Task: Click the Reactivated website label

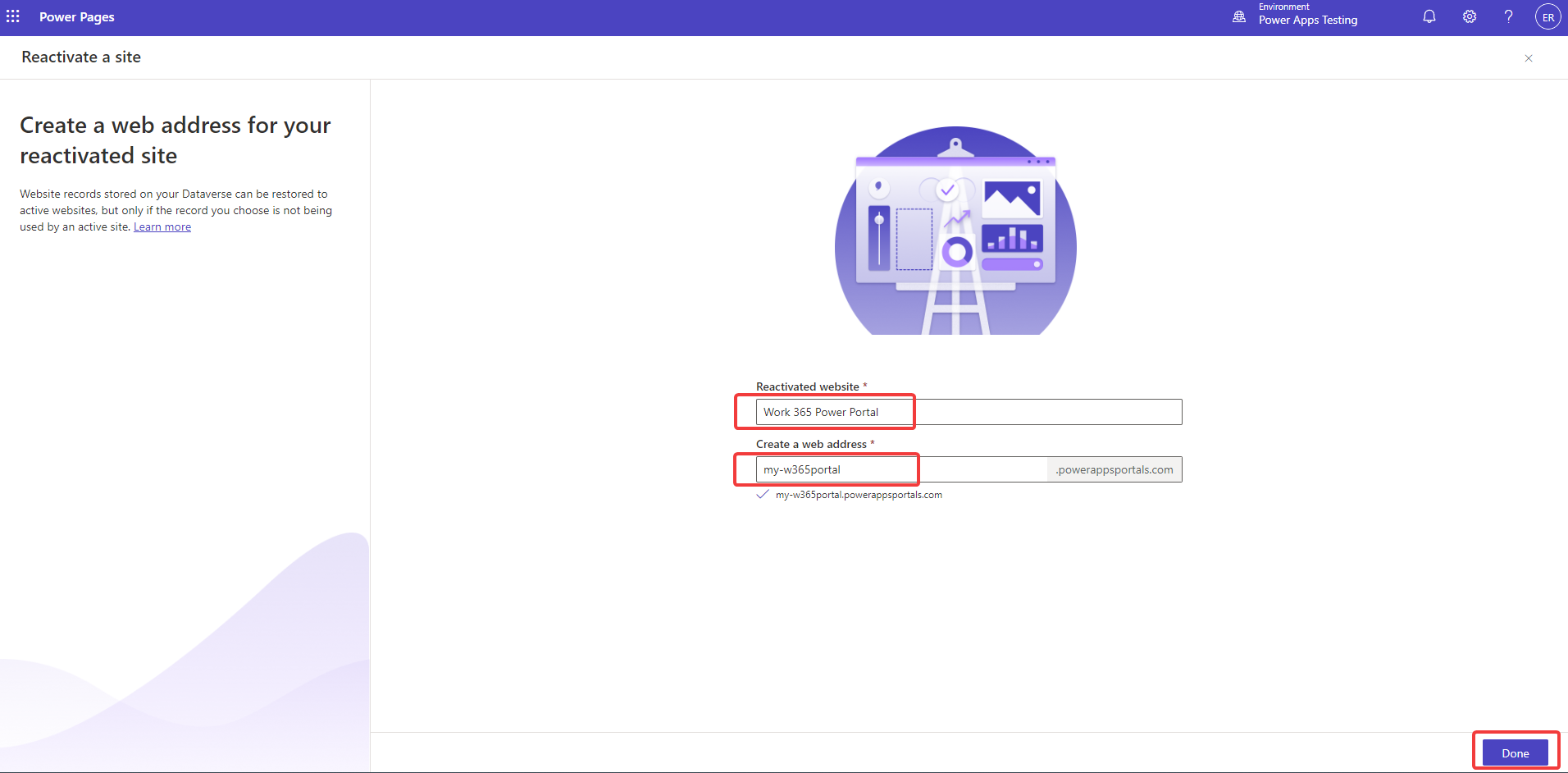Action: [x=808, y=386]
